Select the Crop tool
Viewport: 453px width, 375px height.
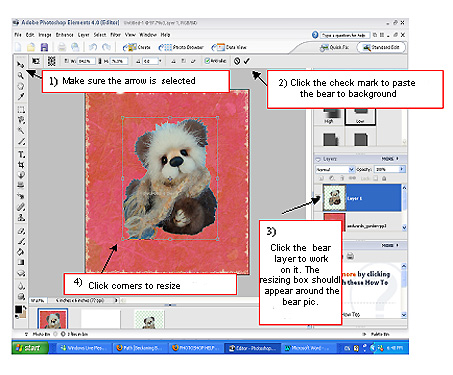(21, 165)
